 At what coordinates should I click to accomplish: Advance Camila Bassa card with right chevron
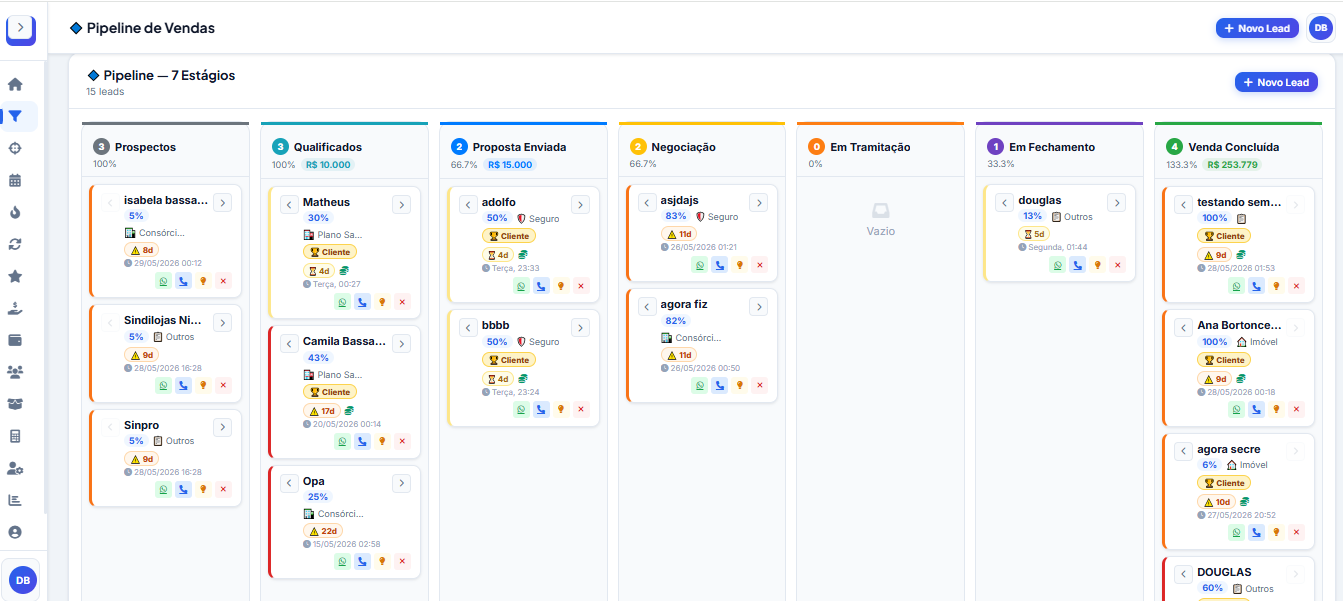[401, 344]
